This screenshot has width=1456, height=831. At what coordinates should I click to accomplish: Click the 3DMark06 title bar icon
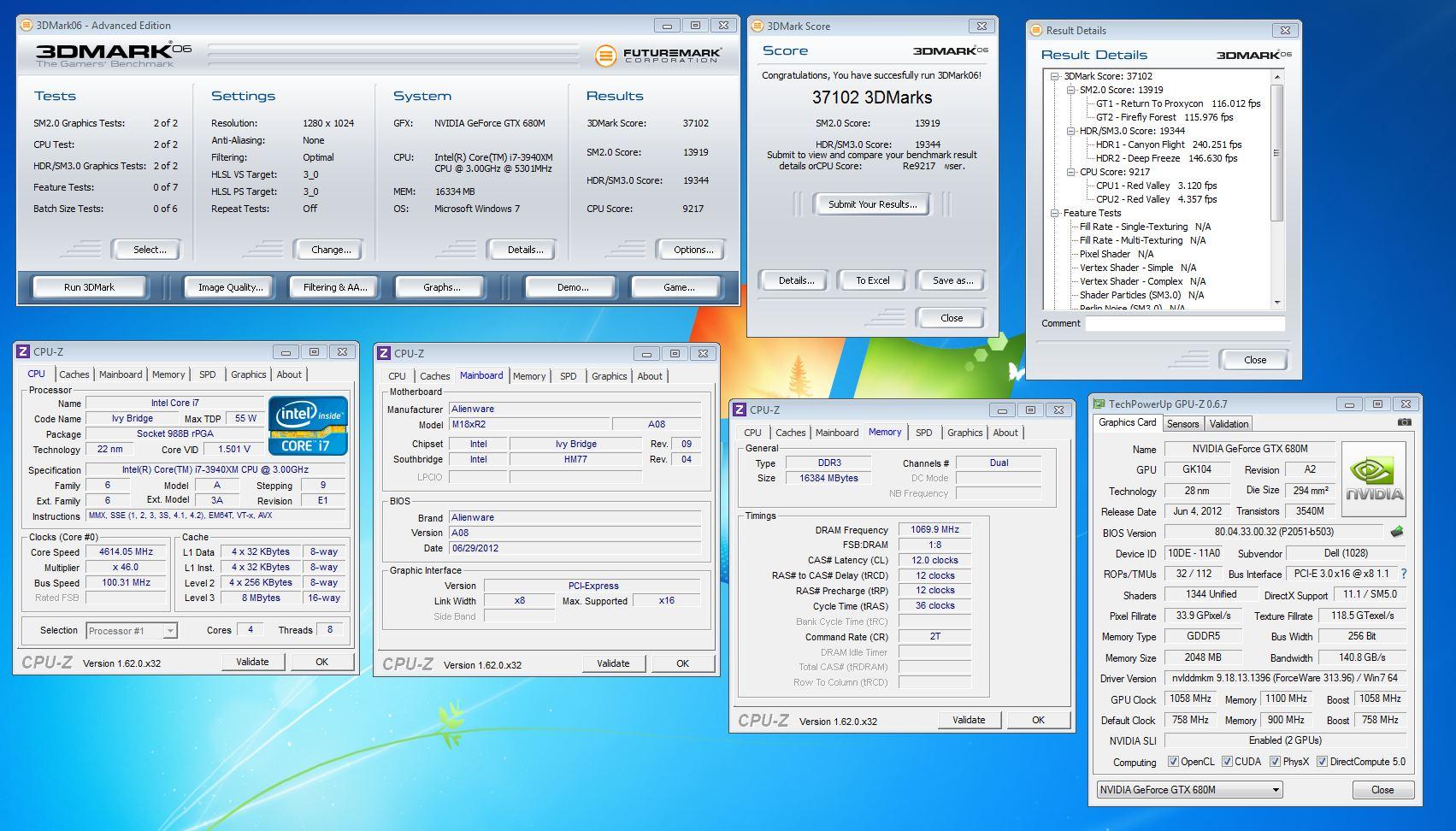tap(26, 25)
